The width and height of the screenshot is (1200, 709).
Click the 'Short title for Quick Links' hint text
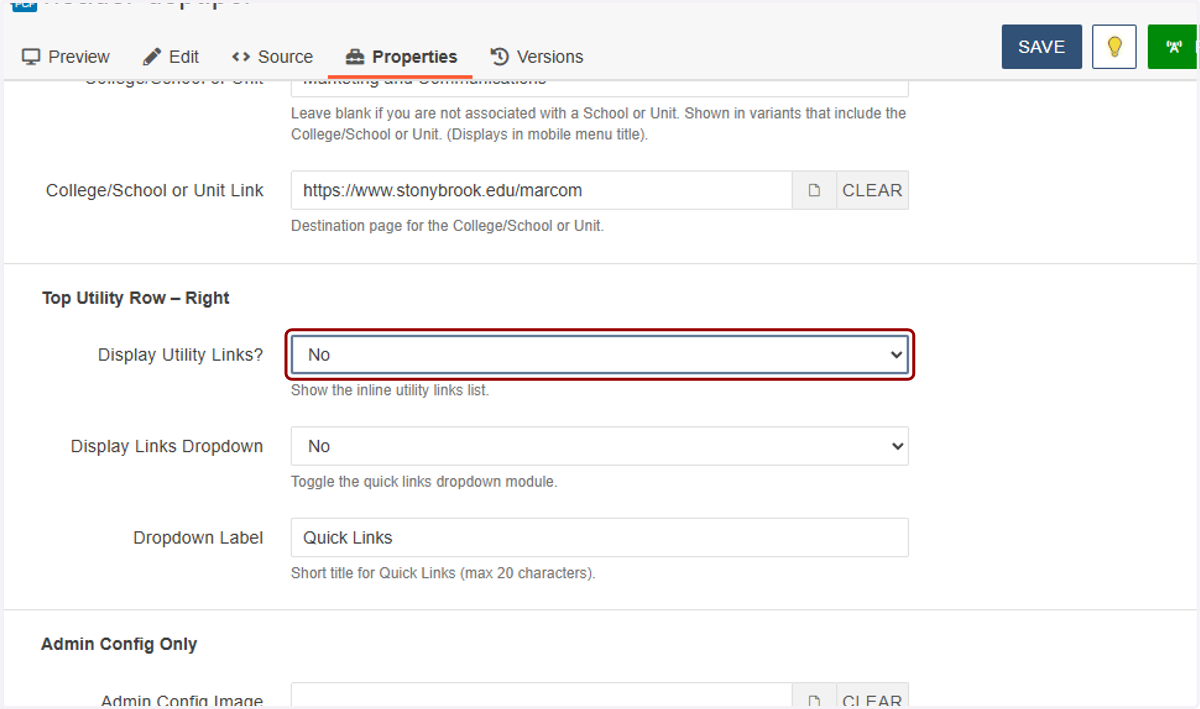click(443, 573)
